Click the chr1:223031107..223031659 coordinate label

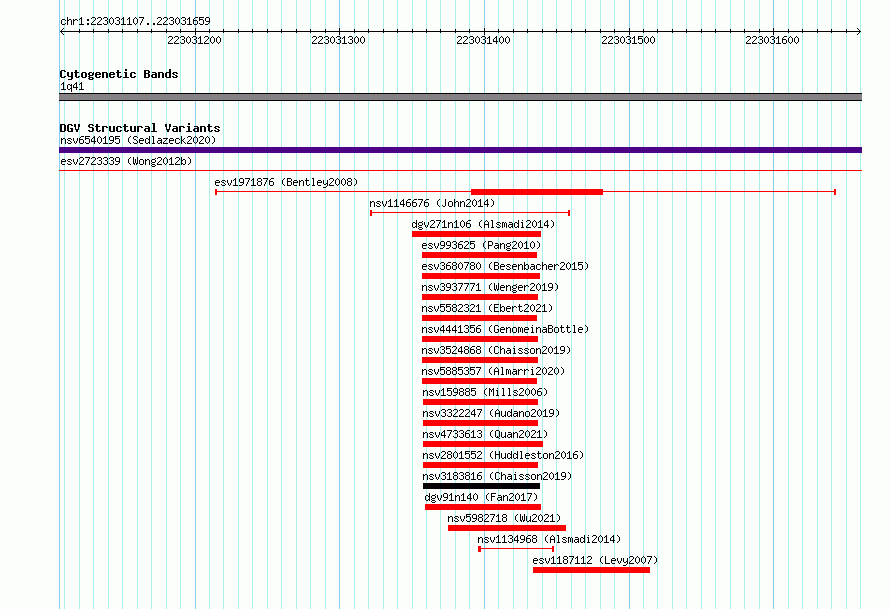point(135,21)
